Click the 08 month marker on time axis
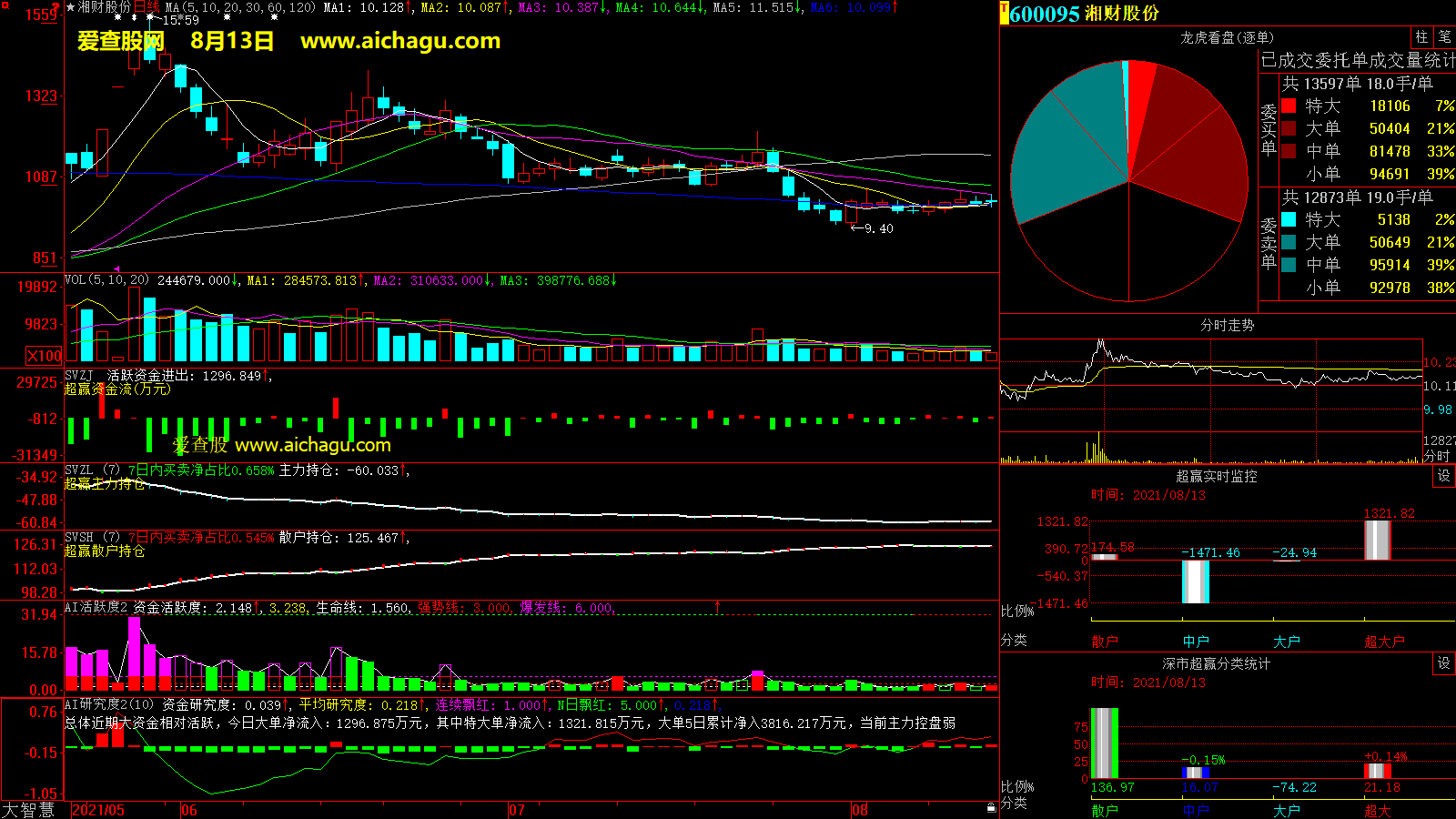The width and height of the screenshot is (1456, 819). [x=860, y=810]
